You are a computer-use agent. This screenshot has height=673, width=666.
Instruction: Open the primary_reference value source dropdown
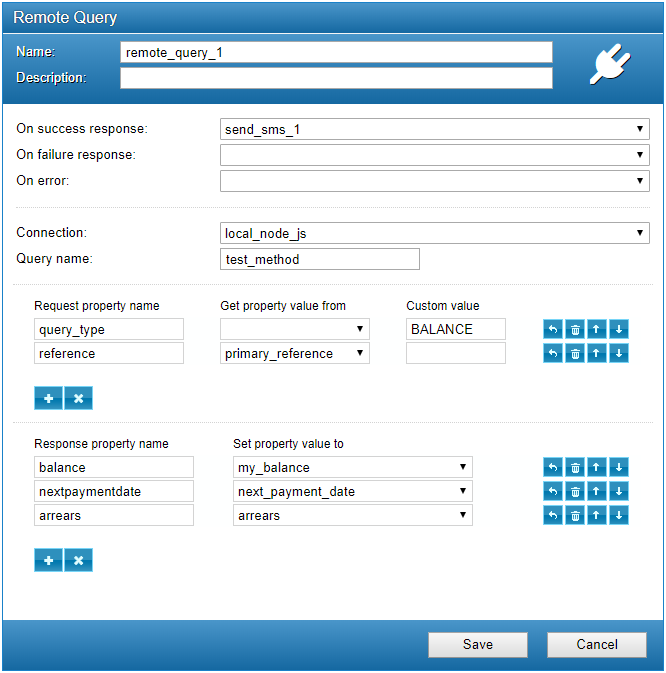tap(295, 353)
